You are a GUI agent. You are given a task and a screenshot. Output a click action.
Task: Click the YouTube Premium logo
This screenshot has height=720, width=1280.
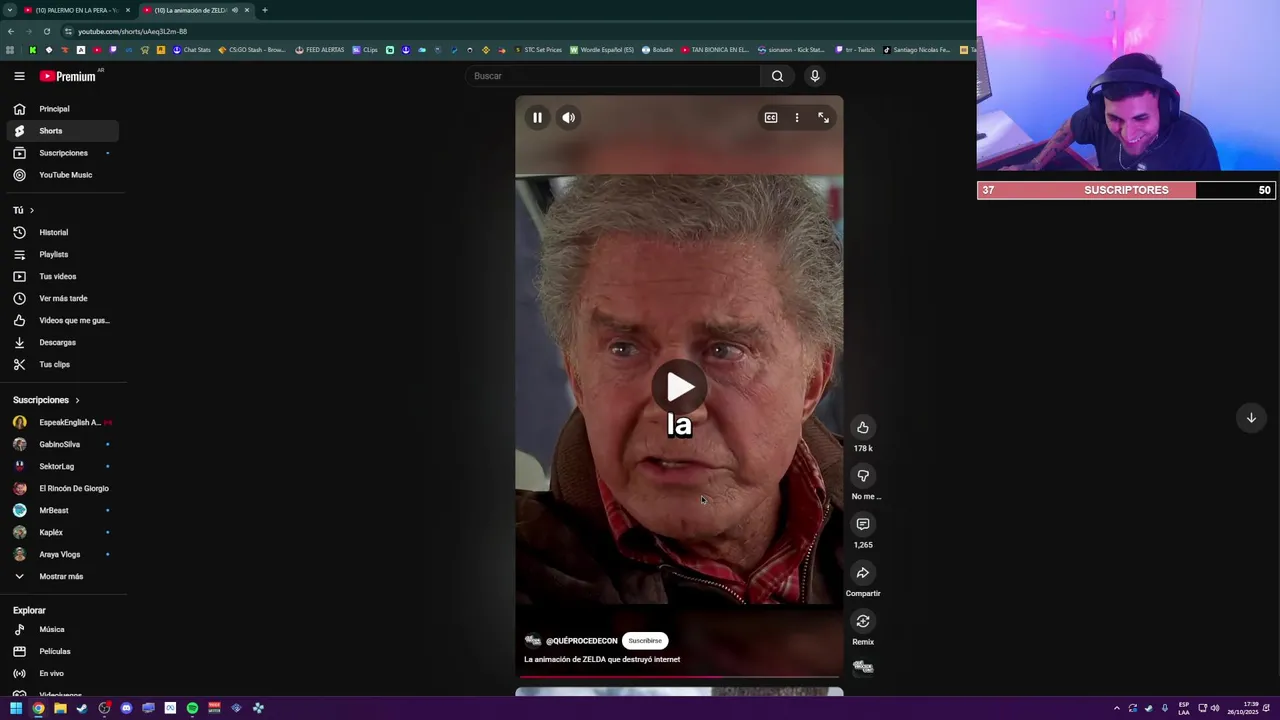point(68,76)
